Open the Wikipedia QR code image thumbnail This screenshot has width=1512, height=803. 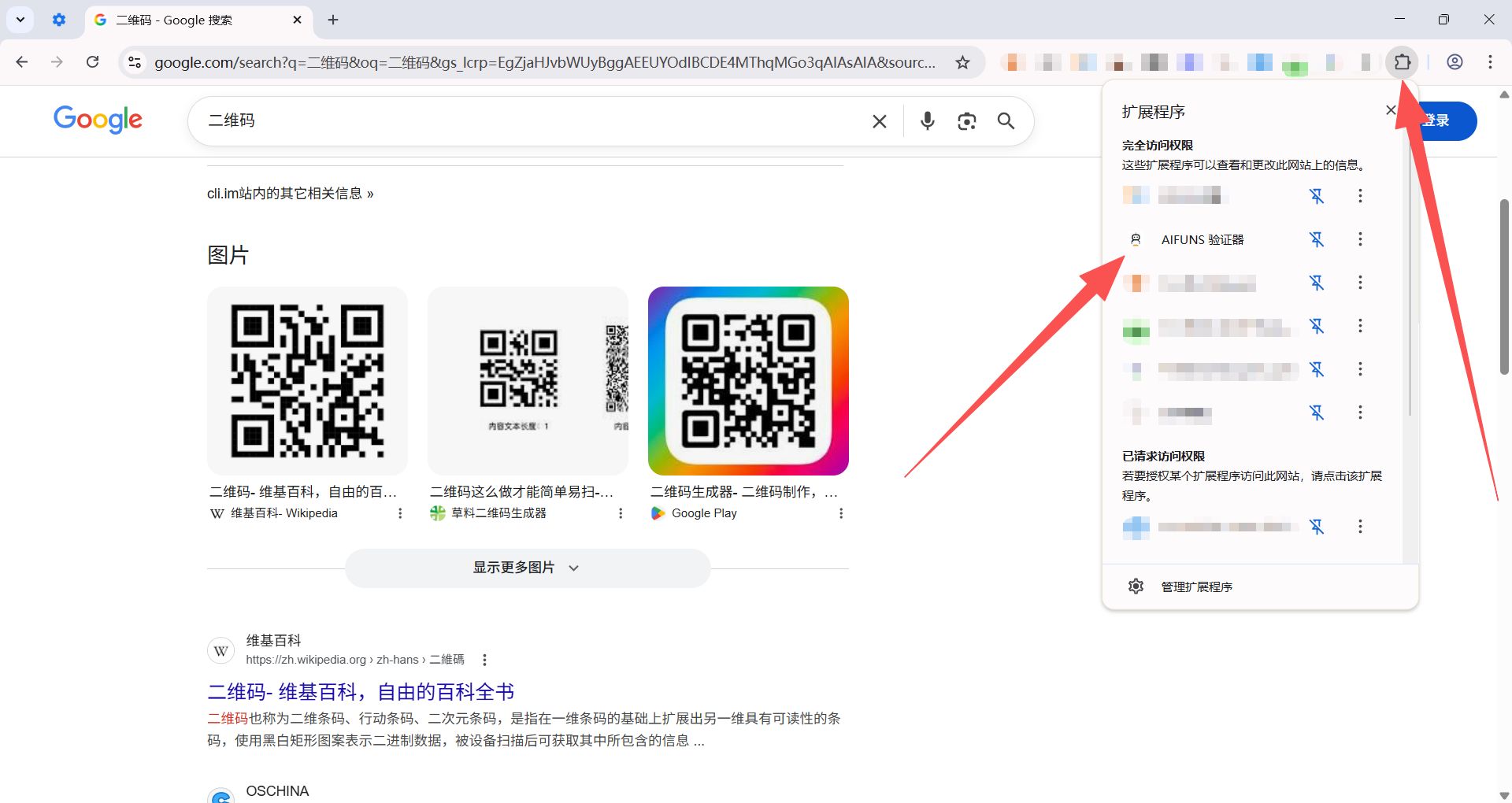coord(307,381)
